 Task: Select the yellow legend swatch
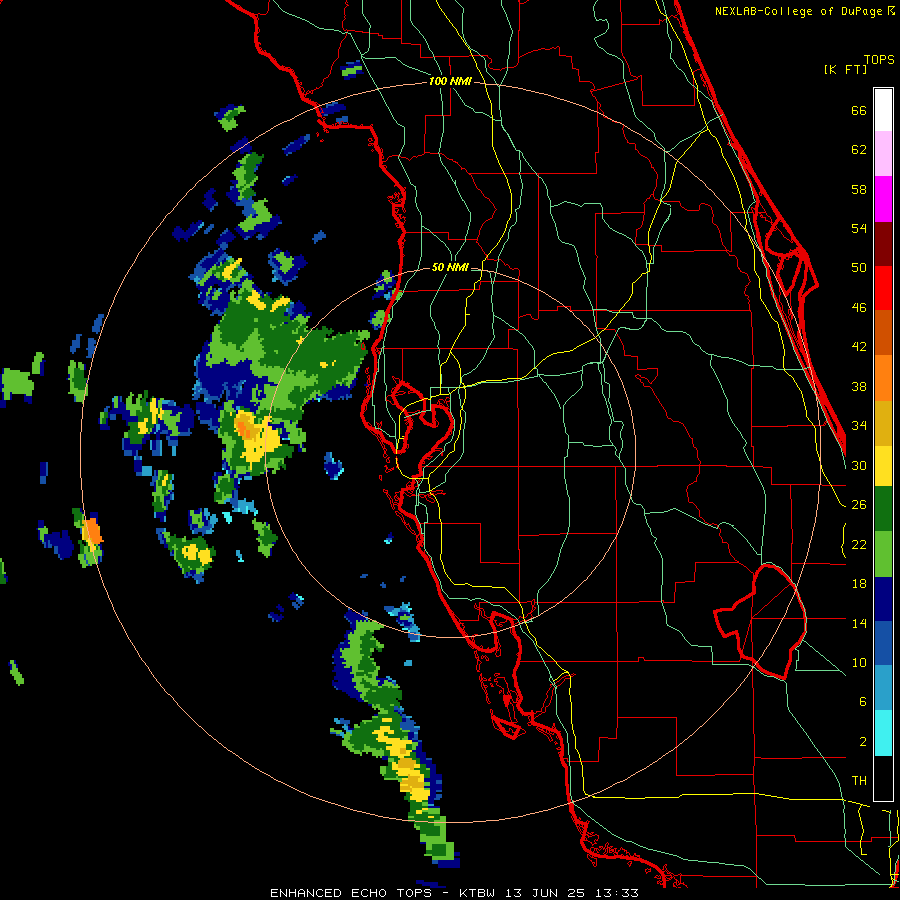(883, 466)
